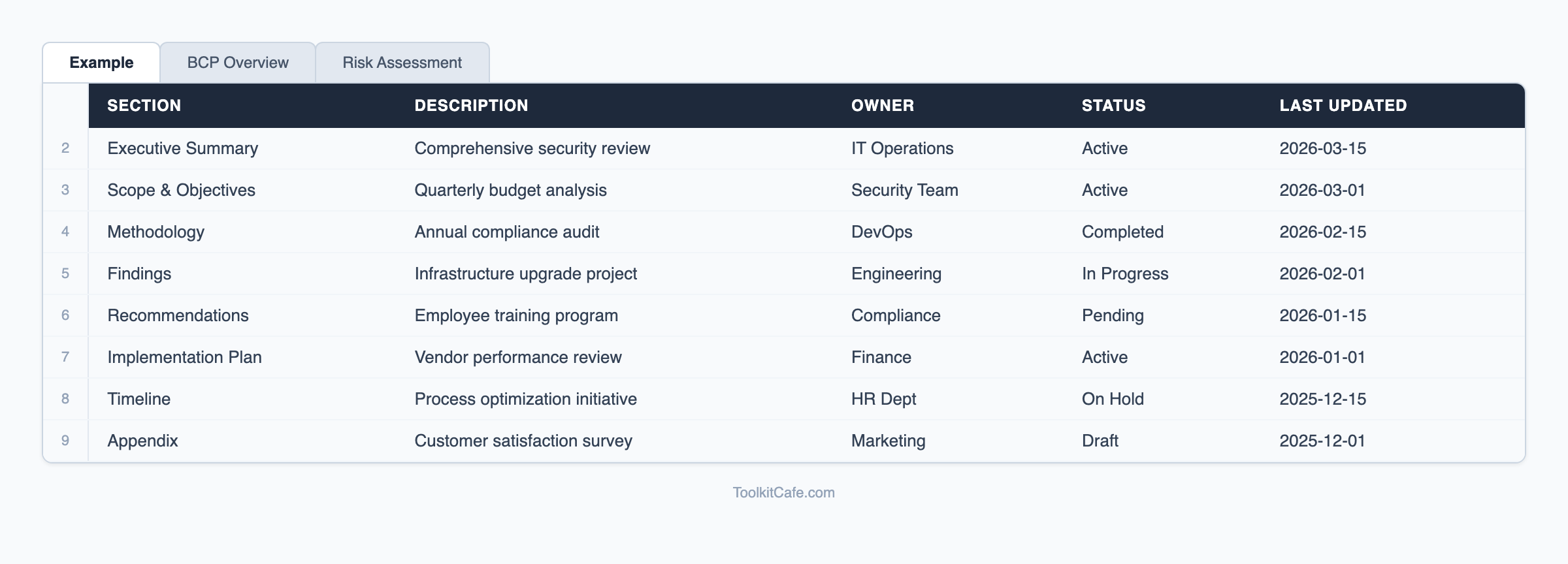Click the DESCRIPTION column header
Screen dimensions: 1568x564
coord(471,106)
